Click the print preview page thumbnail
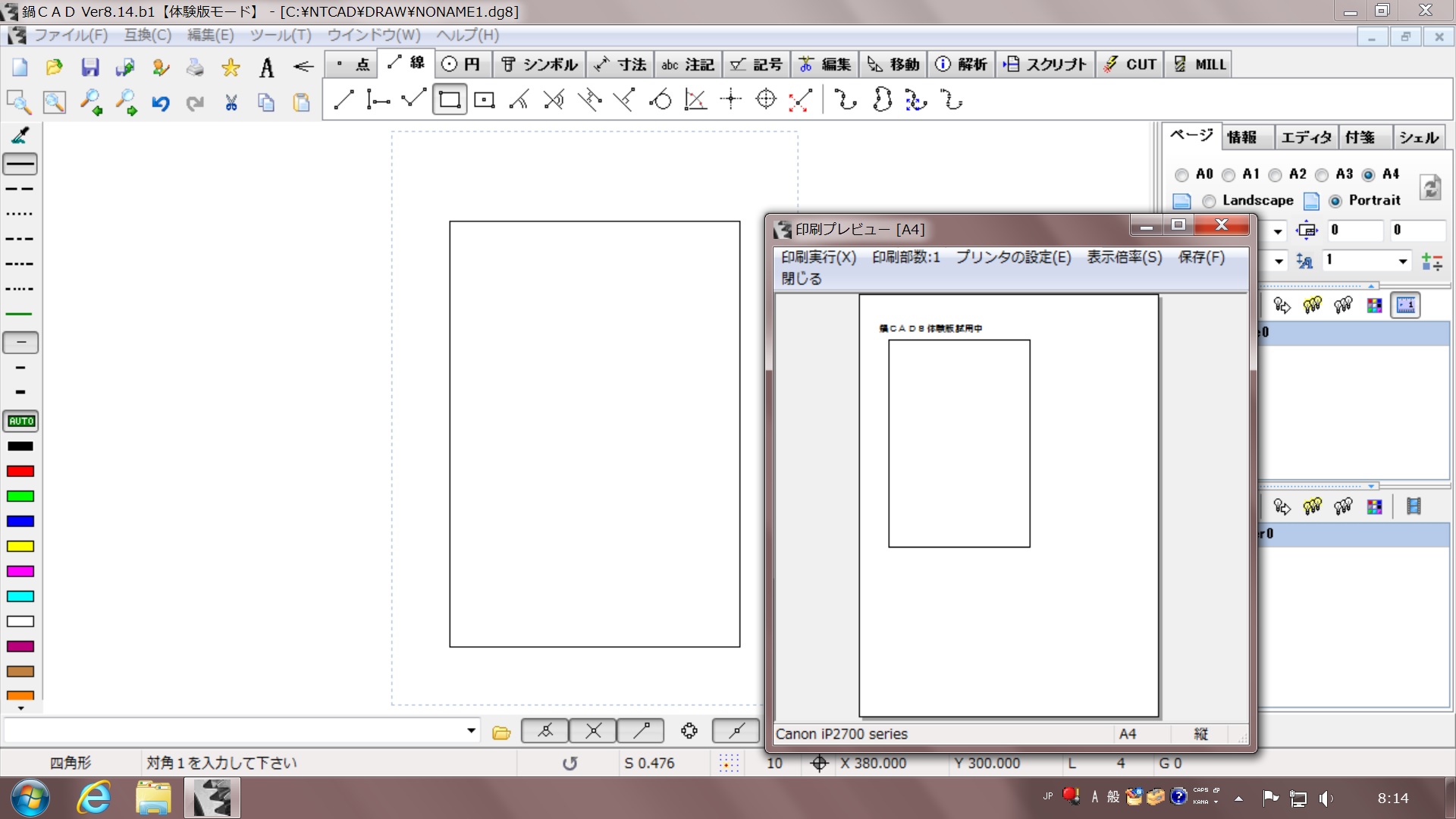The image size is (1456, 819). coord(1009,506)
